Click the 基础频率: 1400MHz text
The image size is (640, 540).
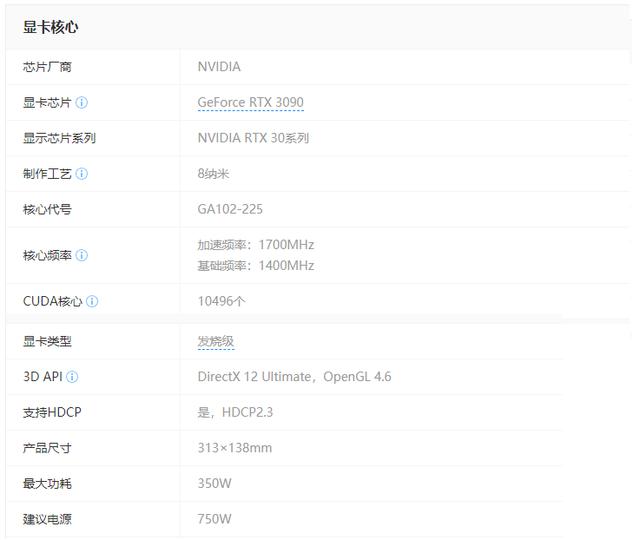[x=256, y=266]
